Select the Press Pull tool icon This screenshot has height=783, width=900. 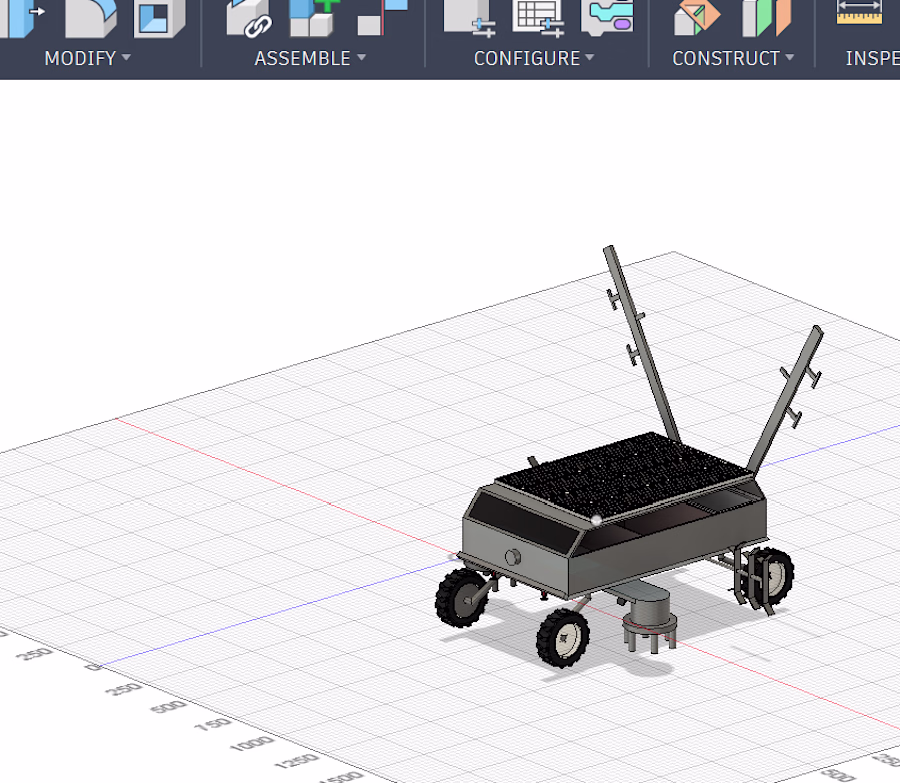pos(22,17)
